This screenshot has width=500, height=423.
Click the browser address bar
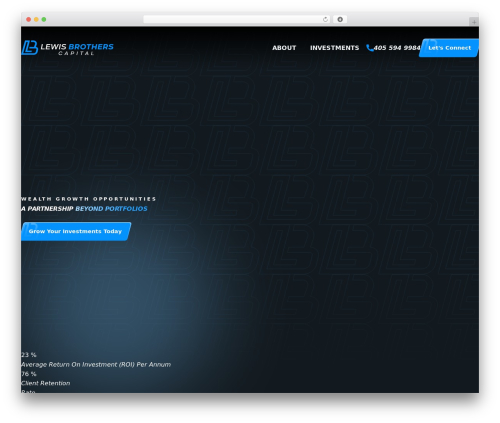pyautogui.click(x=236, y=19)
